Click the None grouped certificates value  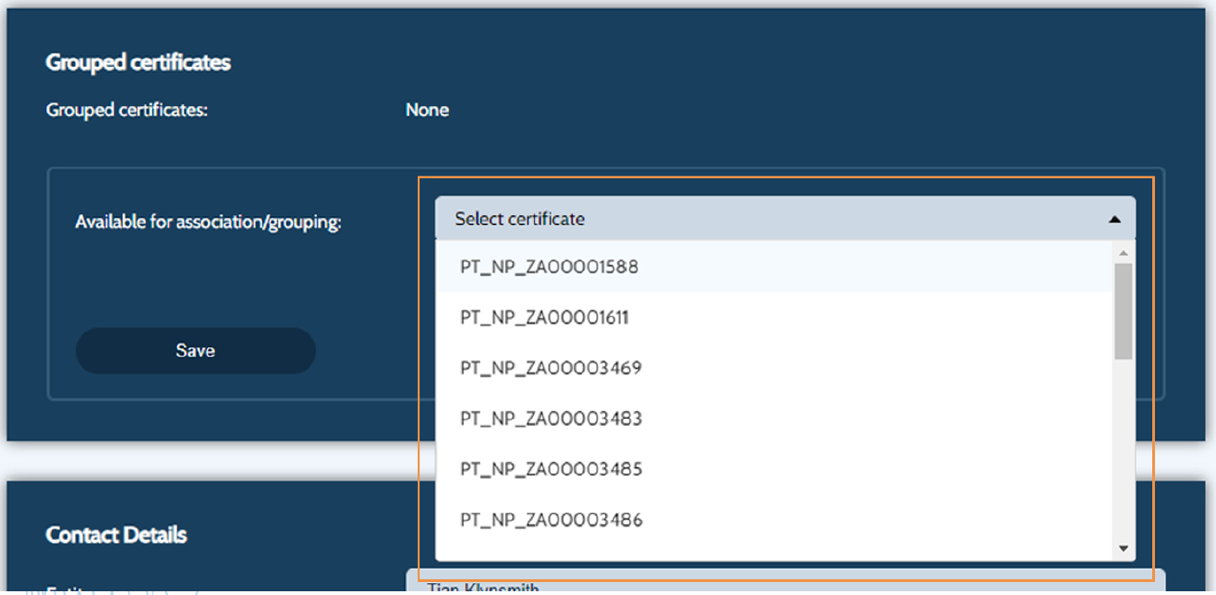tap(427, 110)
